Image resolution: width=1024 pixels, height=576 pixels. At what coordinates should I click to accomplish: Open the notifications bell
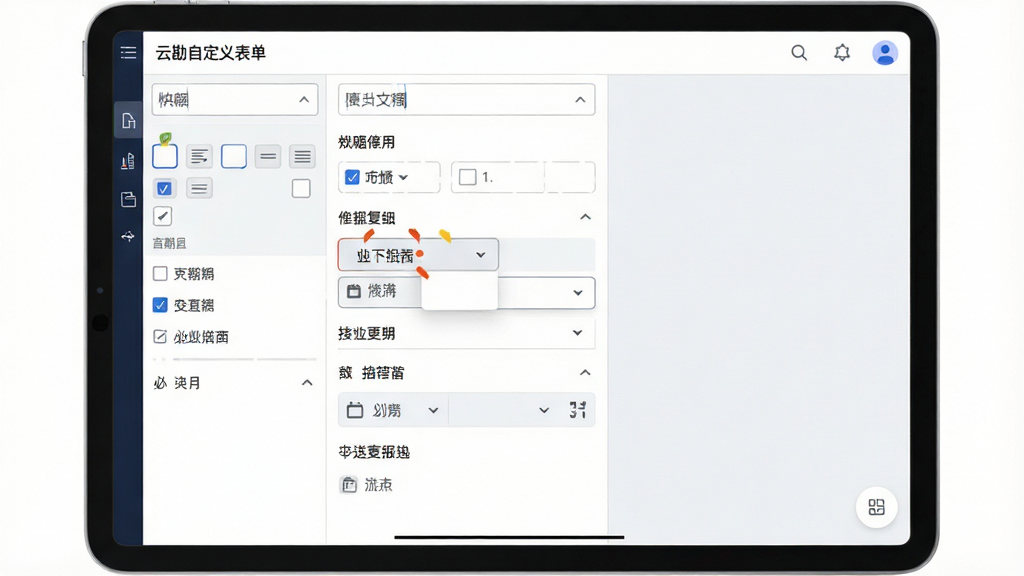coord(842,53)
